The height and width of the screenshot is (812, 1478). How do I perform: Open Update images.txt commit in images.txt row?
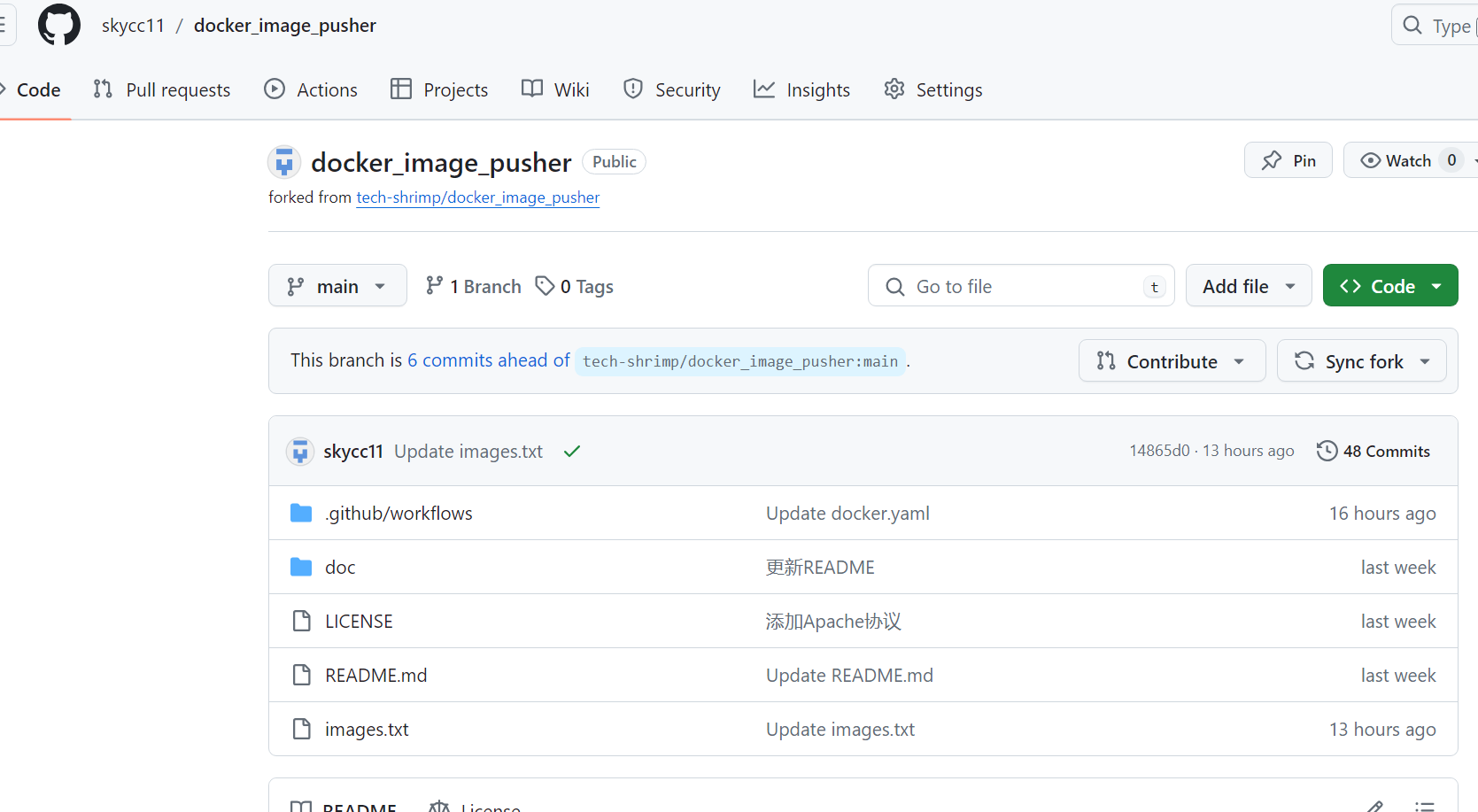pos(840,730)
